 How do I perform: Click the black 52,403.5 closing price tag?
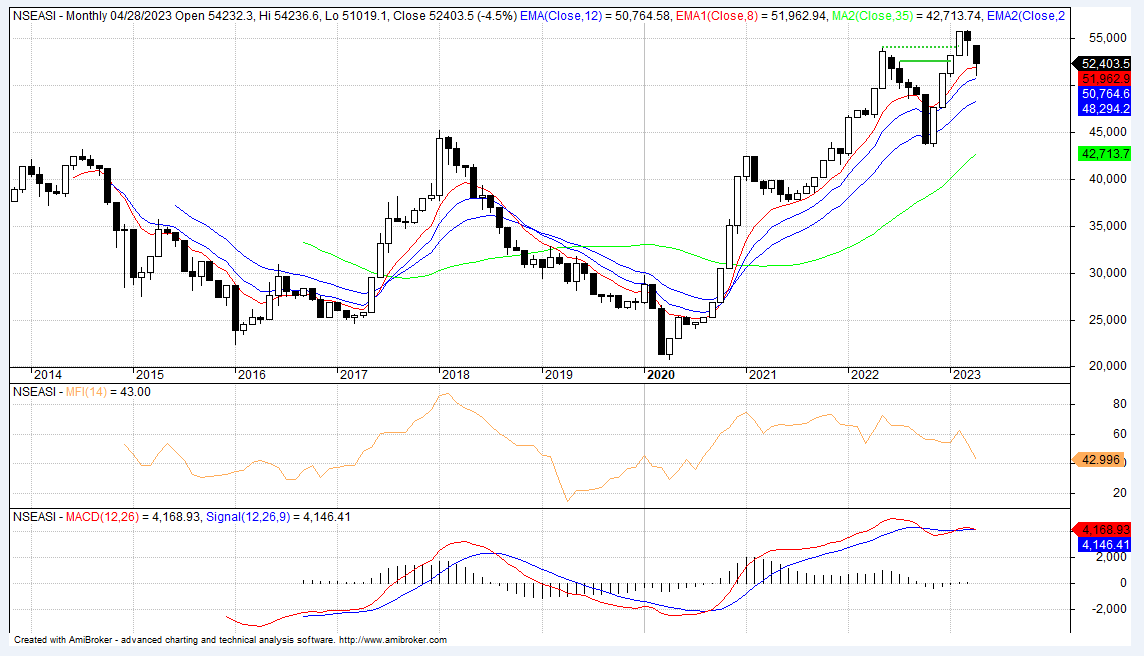click(x=1105, y=62)
